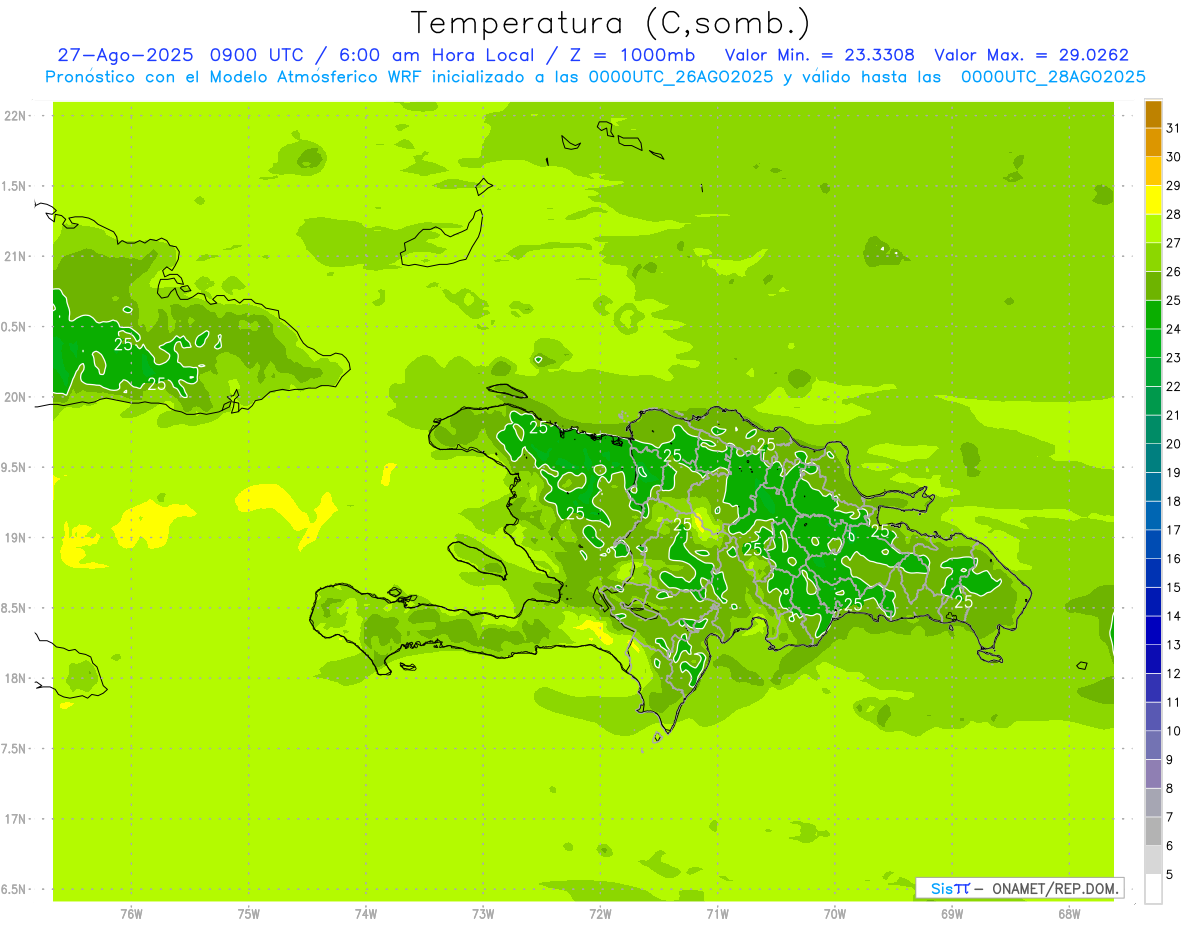Click "Valor Min. = 23.3308" text
1200x927 pixels.
point(819,55)
